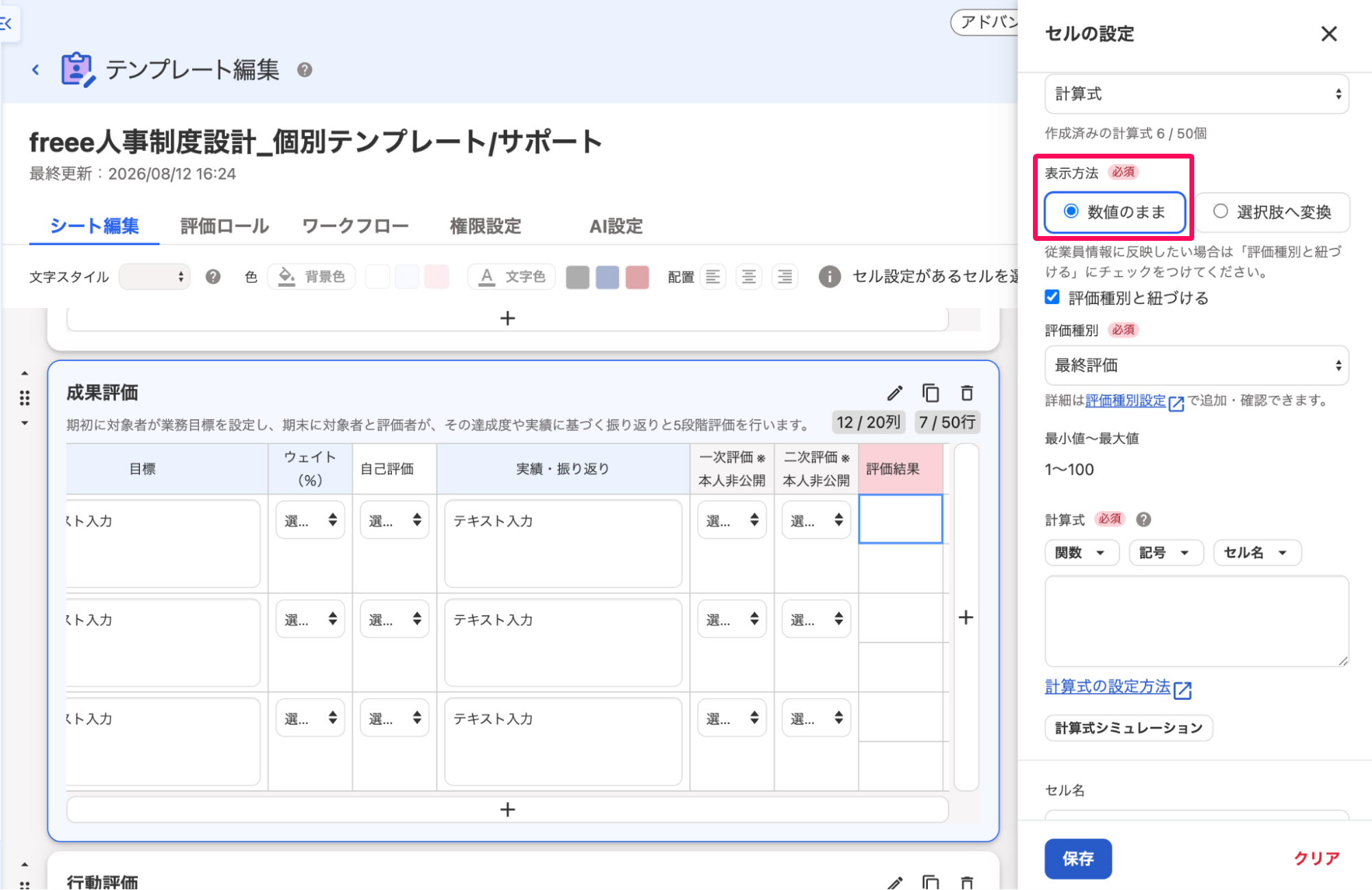Edit the 行動評価 section with pencil icon
The image size is (1372, 890).
tap(894, 882)
